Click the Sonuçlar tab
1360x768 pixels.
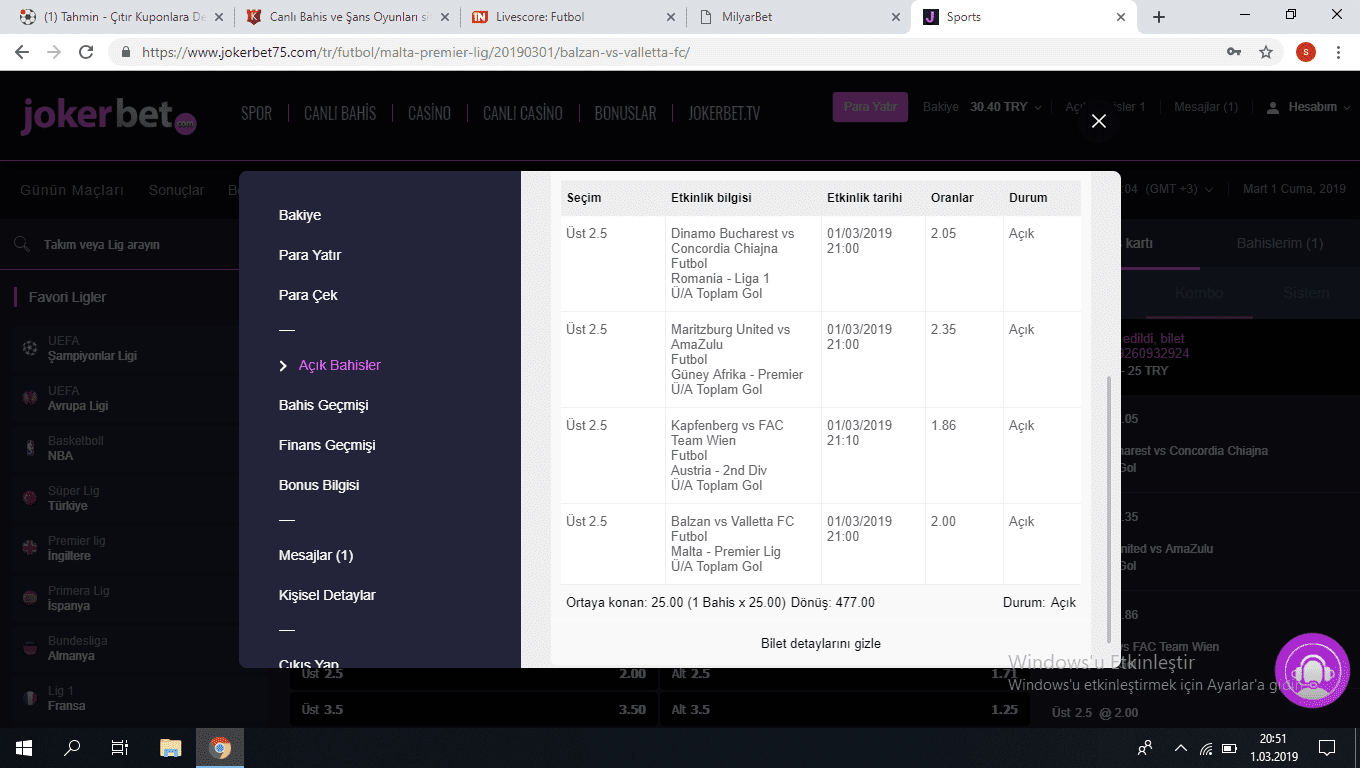(176, 190)
